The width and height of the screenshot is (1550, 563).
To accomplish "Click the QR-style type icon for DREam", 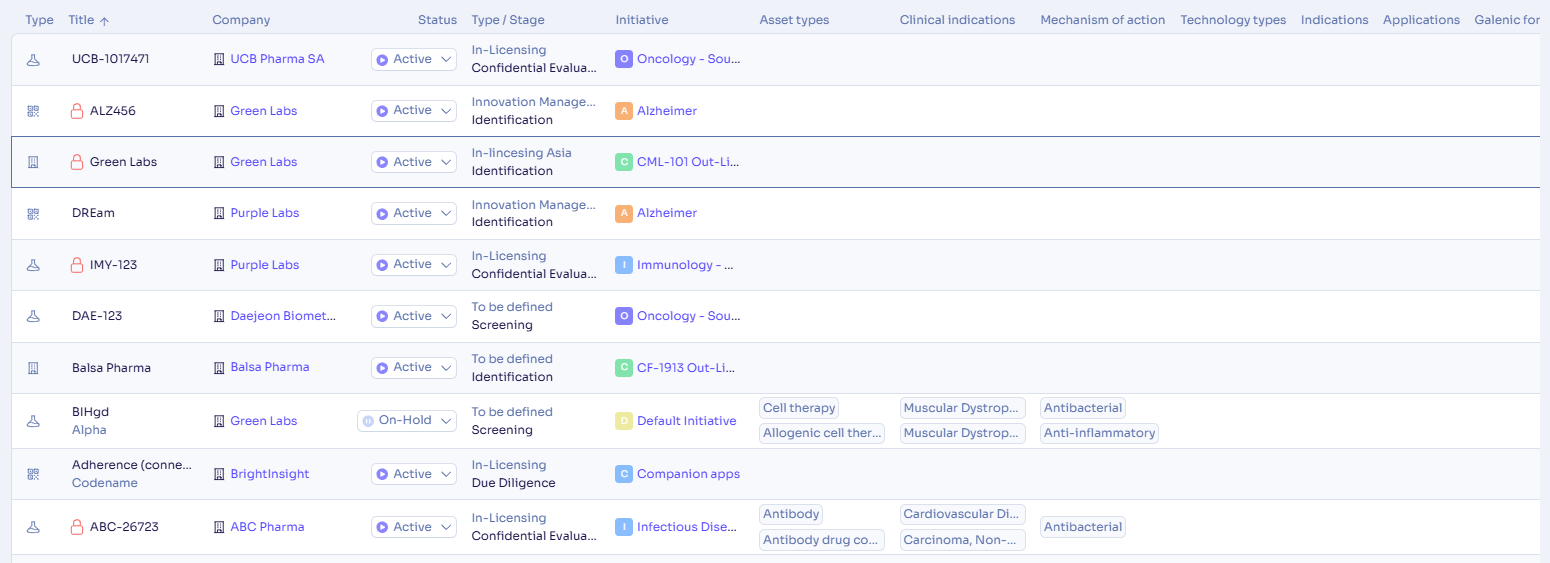I will click(x=33, y=213).
